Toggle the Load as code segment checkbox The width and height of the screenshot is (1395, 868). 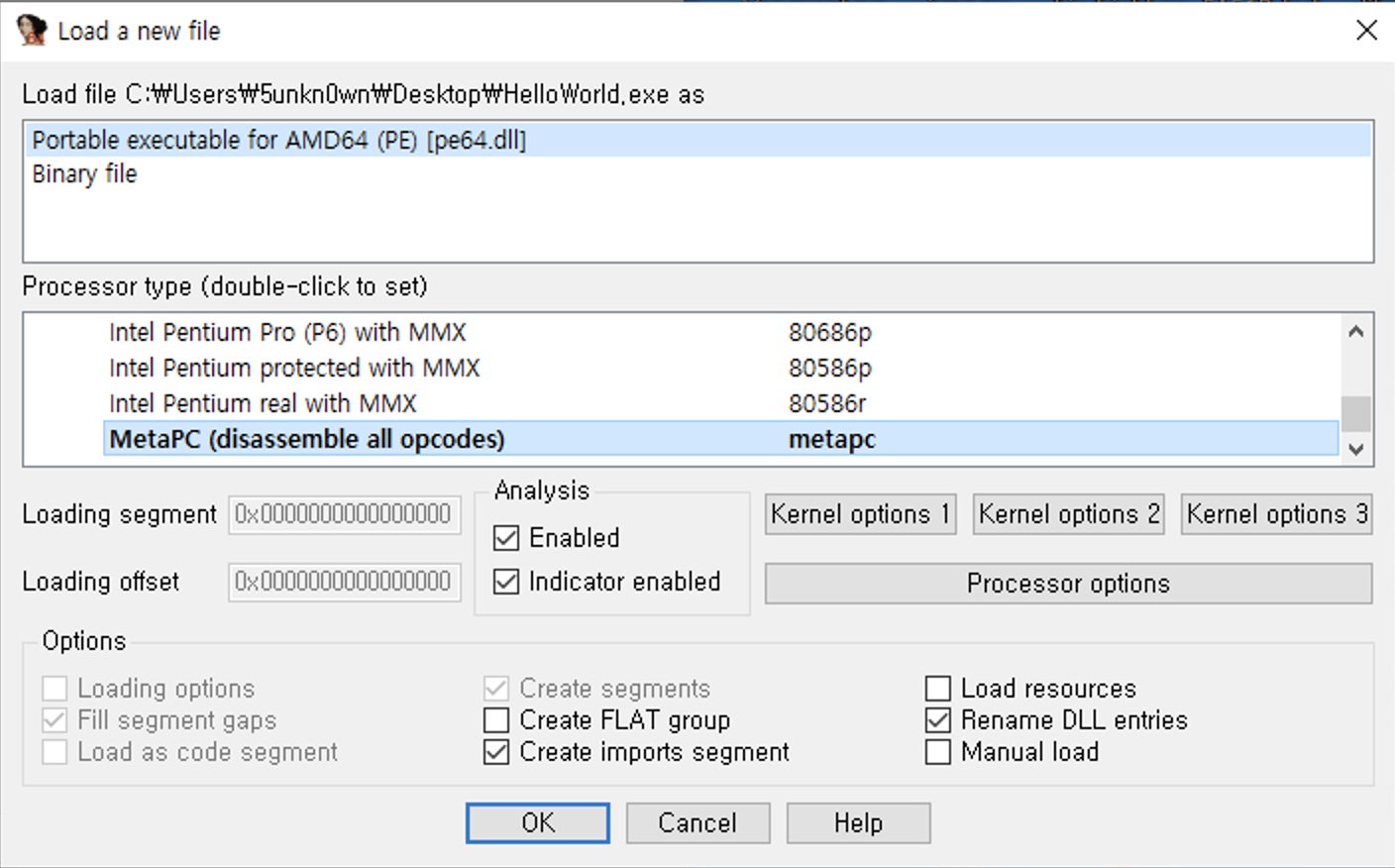click(x=55, y=752)
